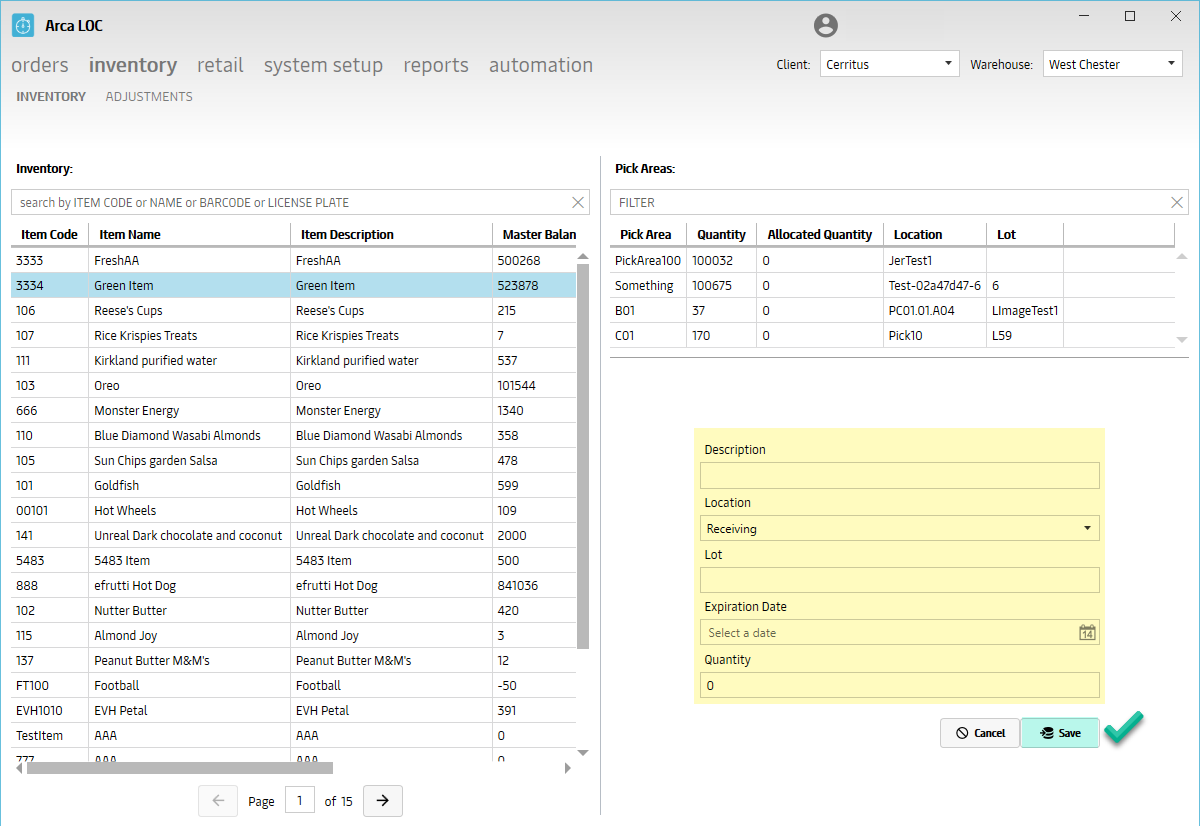The width and height of the screenshot is (1200, 826).
Task: Select the Hot Wheels row
Action: coord(294,510)
